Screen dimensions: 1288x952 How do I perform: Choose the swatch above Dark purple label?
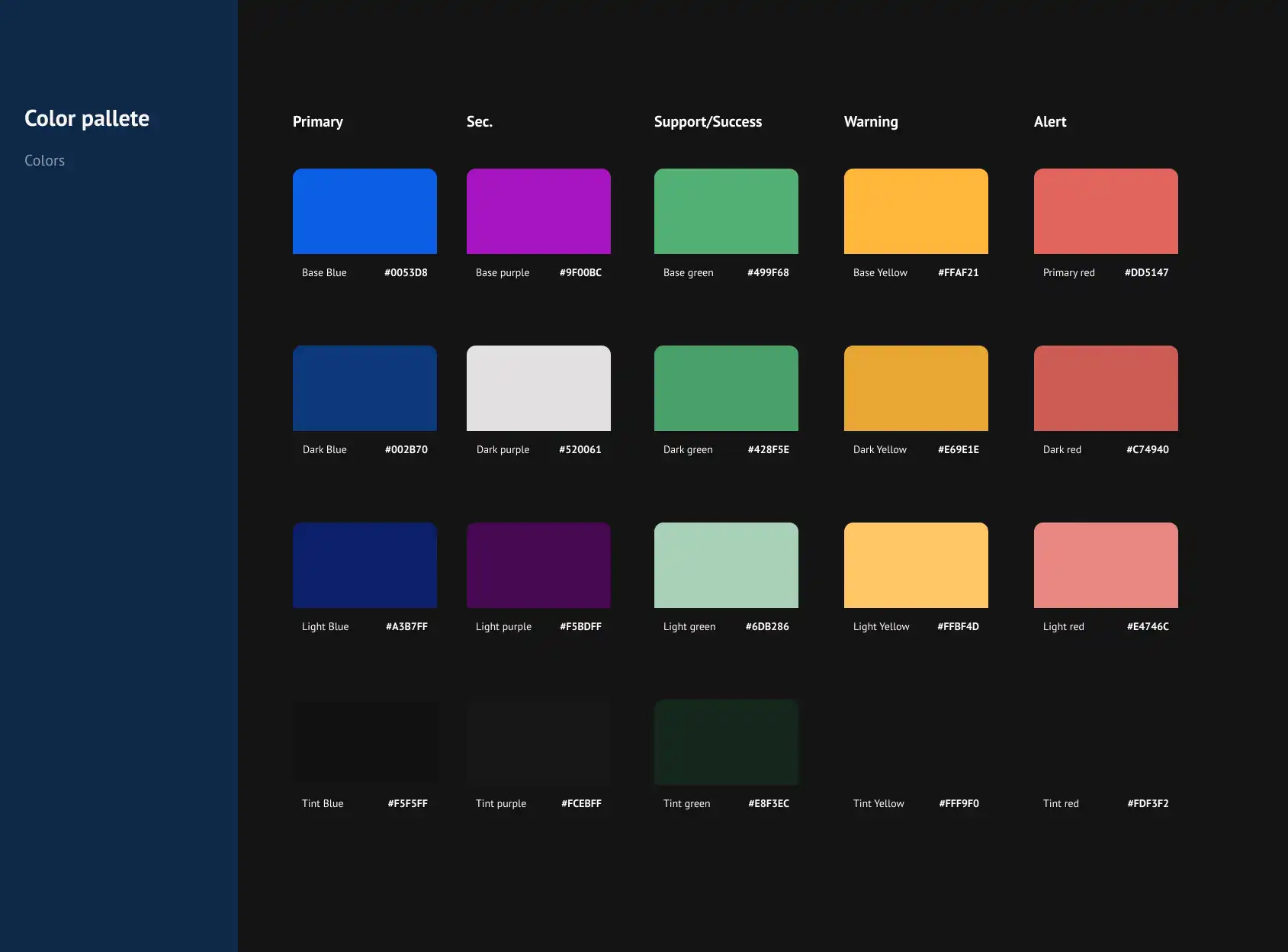[x=538, y=388]
